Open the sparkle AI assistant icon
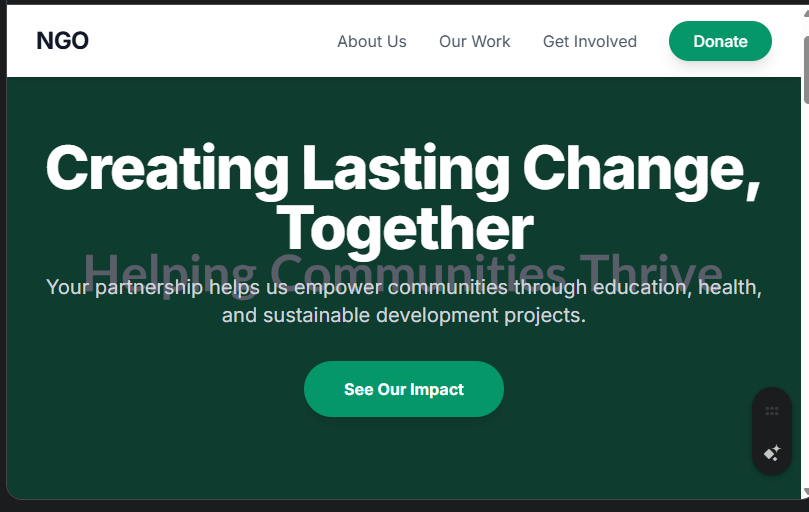 click(771, 453)
